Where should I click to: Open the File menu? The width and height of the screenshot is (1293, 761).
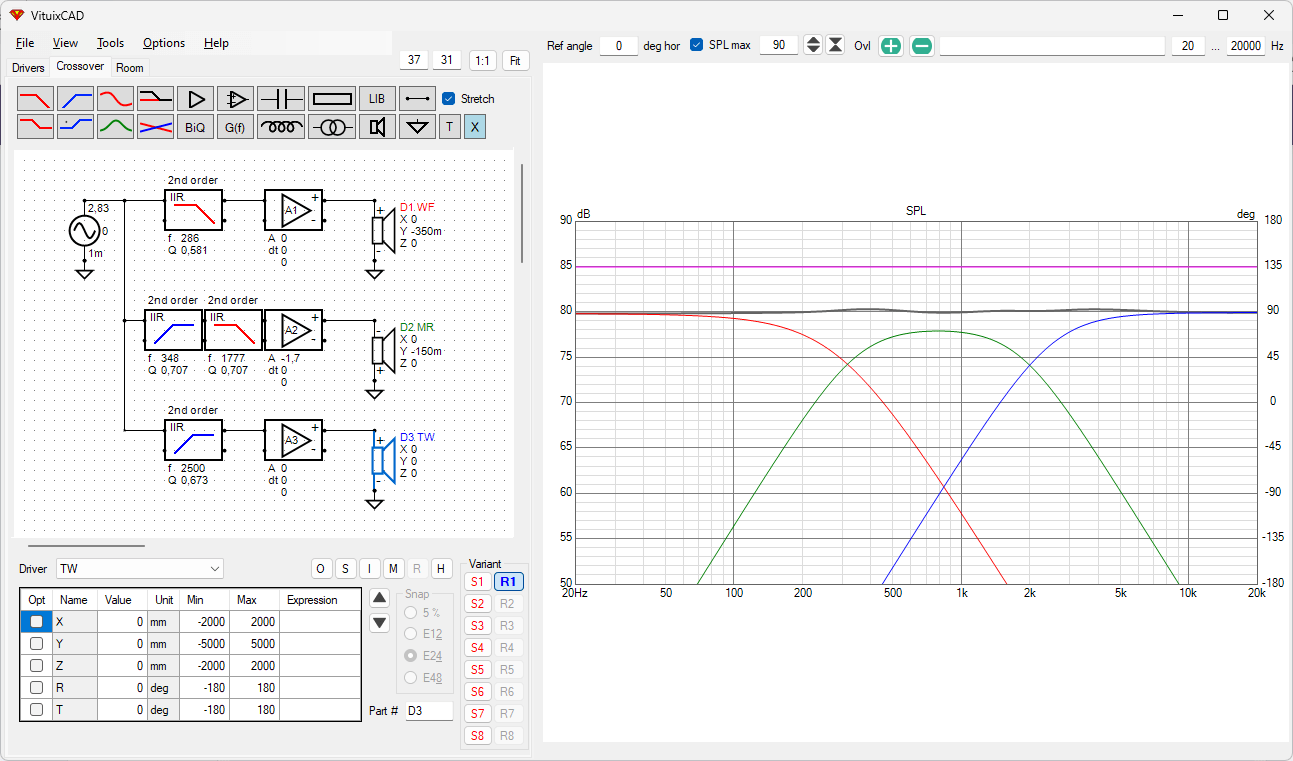25,43
